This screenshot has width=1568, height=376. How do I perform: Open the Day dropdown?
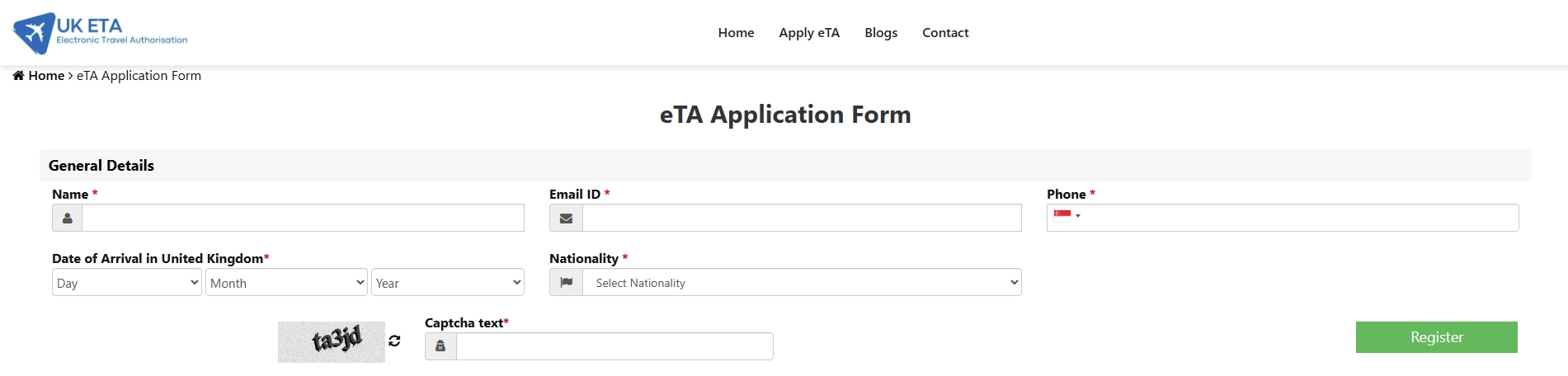pos(126,283)
